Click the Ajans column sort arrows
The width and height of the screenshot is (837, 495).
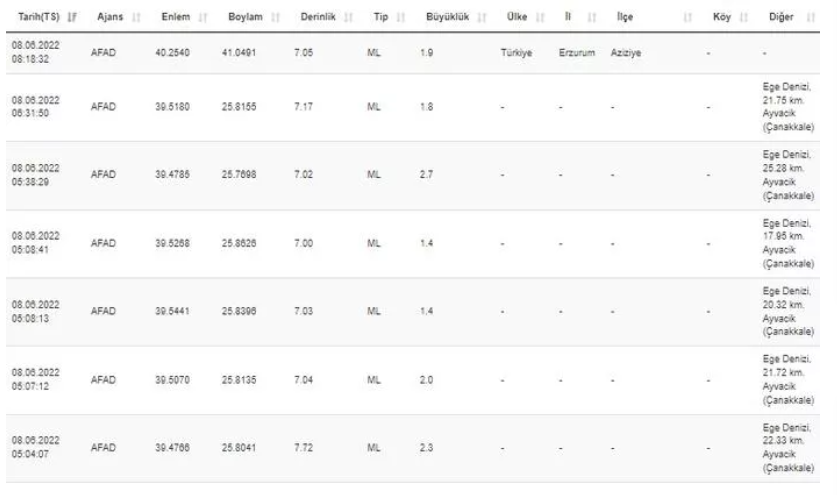click(136, 18)
